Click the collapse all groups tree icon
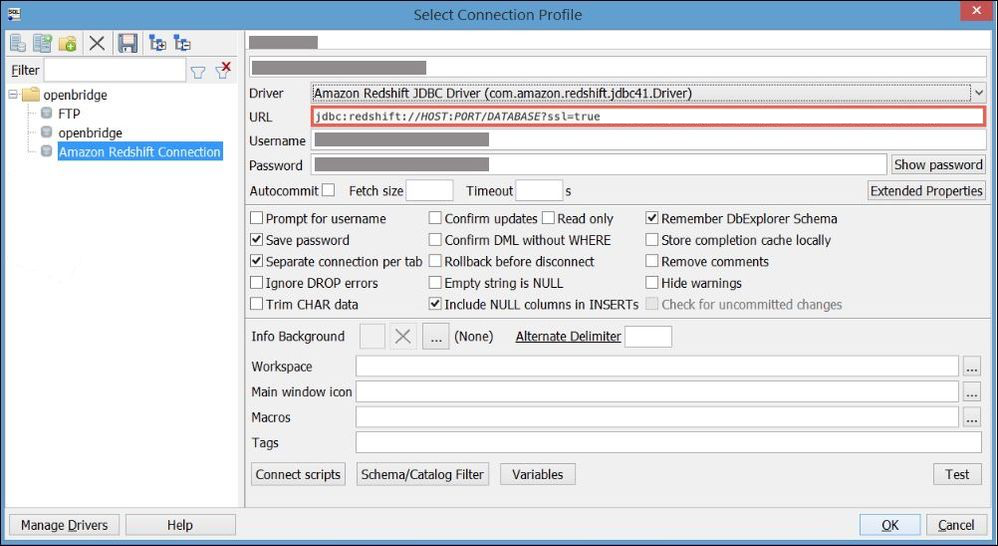 pyautogui.click(x=182, y=43)
